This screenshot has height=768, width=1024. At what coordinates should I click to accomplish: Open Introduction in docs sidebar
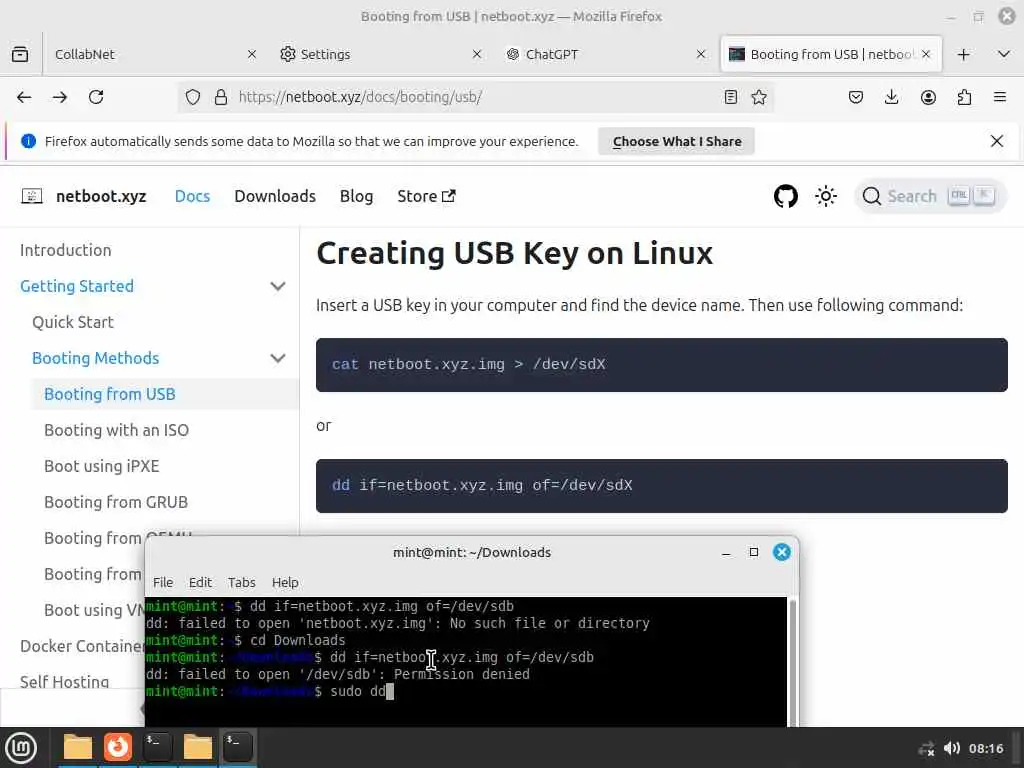pyautogui.click(x=65, y=250)
